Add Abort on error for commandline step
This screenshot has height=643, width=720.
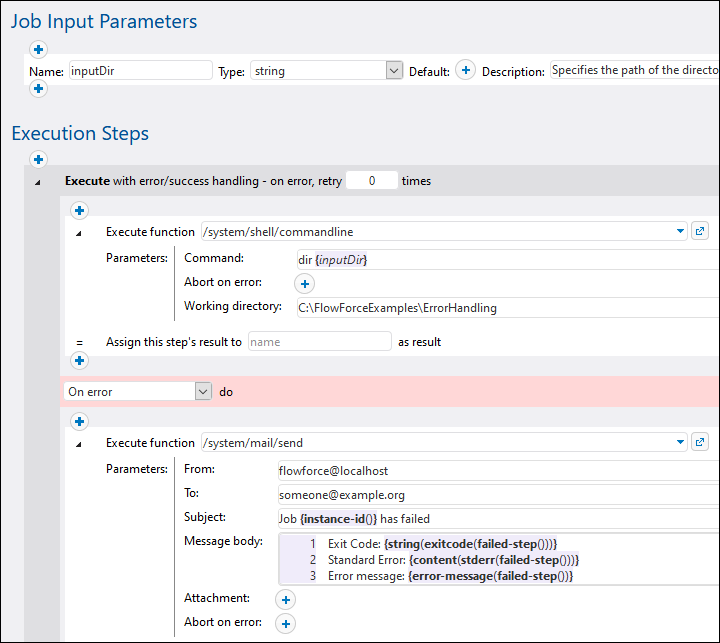coord(307,283)
